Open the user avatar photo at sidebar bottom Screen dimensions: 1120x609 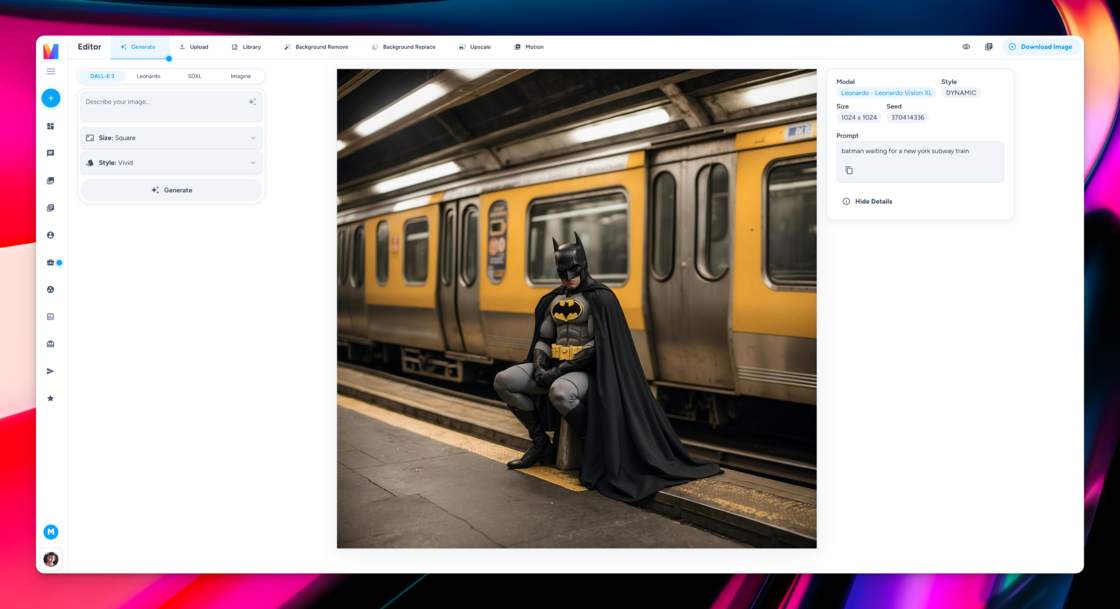click(51, 559)
